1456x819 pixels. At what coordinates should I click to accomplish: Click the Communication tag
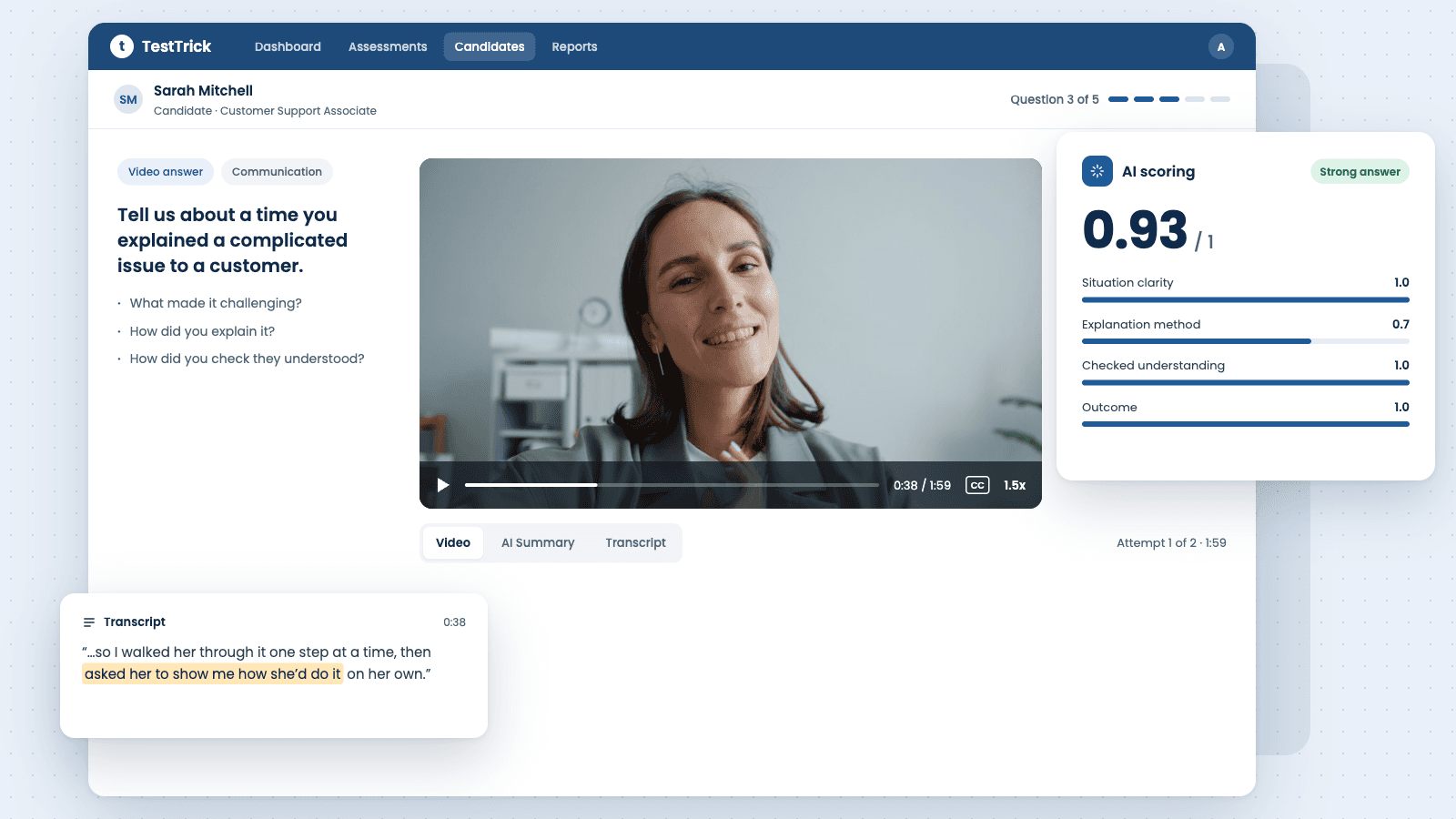click(x=277, y=172)
